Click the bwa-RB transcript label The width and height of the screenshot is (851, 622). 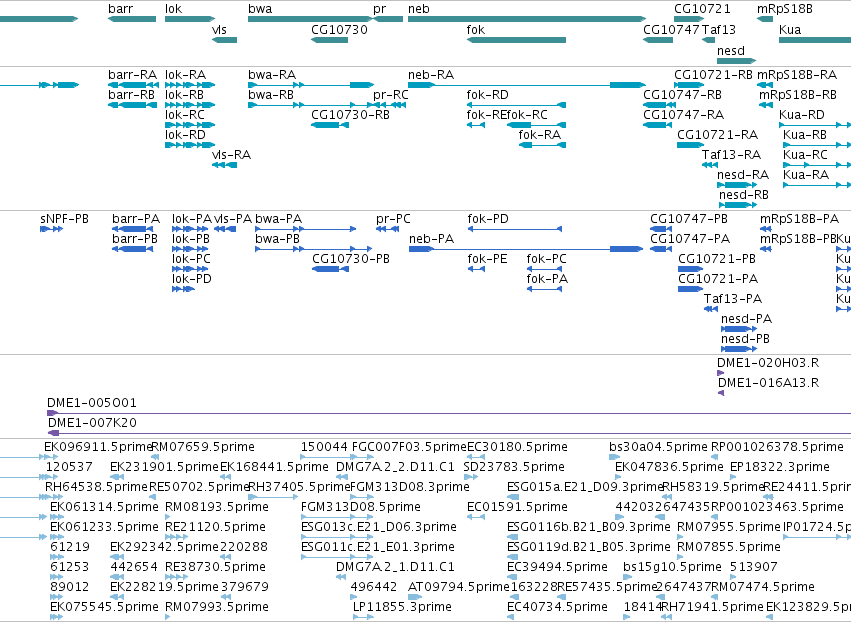[x=271, y=94]
